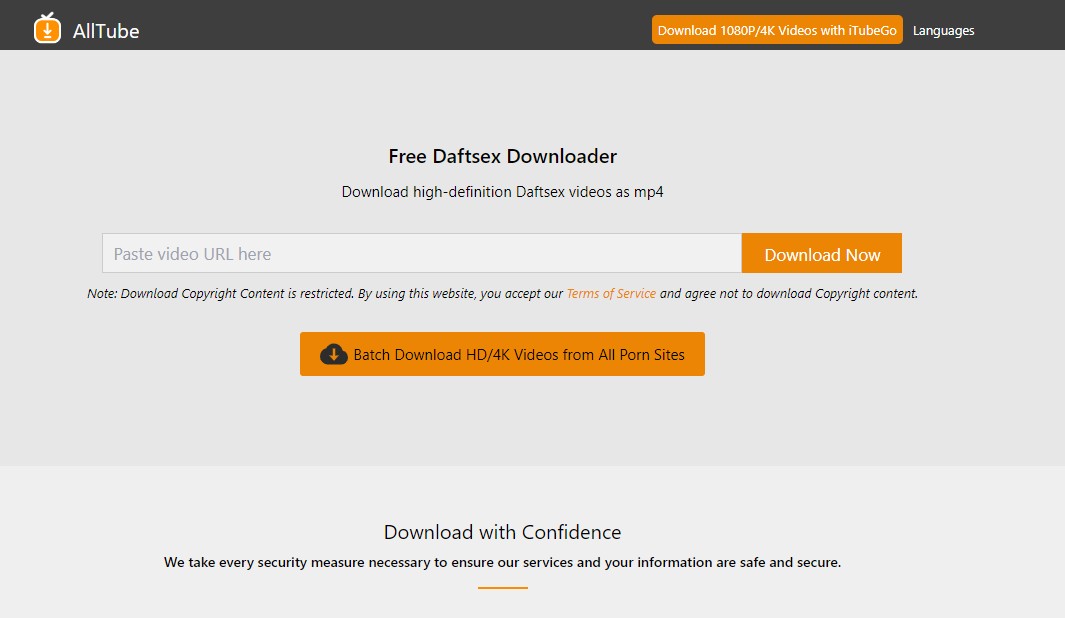This screenshot has width=1065, height=618.
Task: Click the Download Now button
Action: coord(822,253)
